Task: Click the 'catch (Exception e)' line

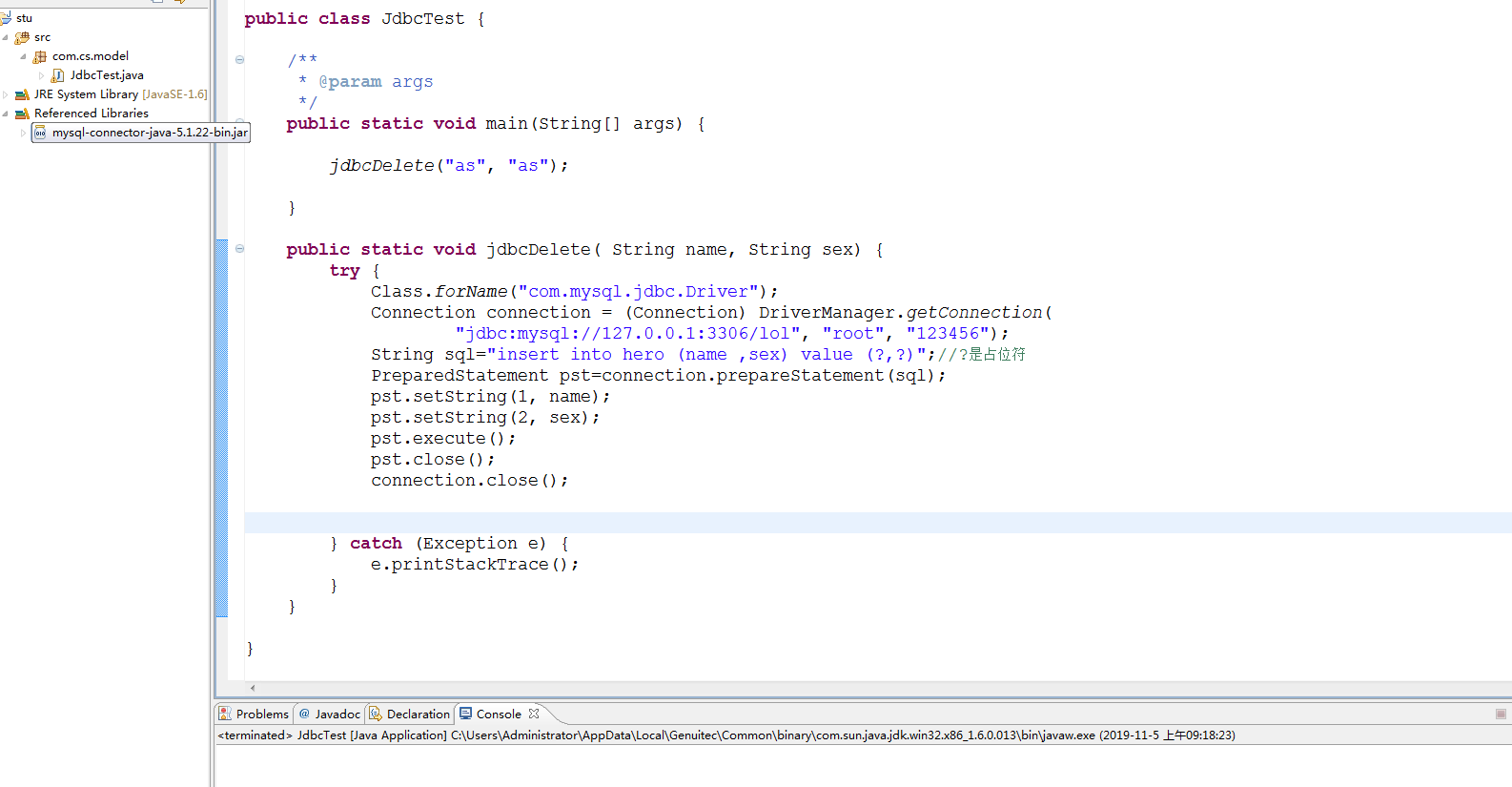Action: coord(449,544)
